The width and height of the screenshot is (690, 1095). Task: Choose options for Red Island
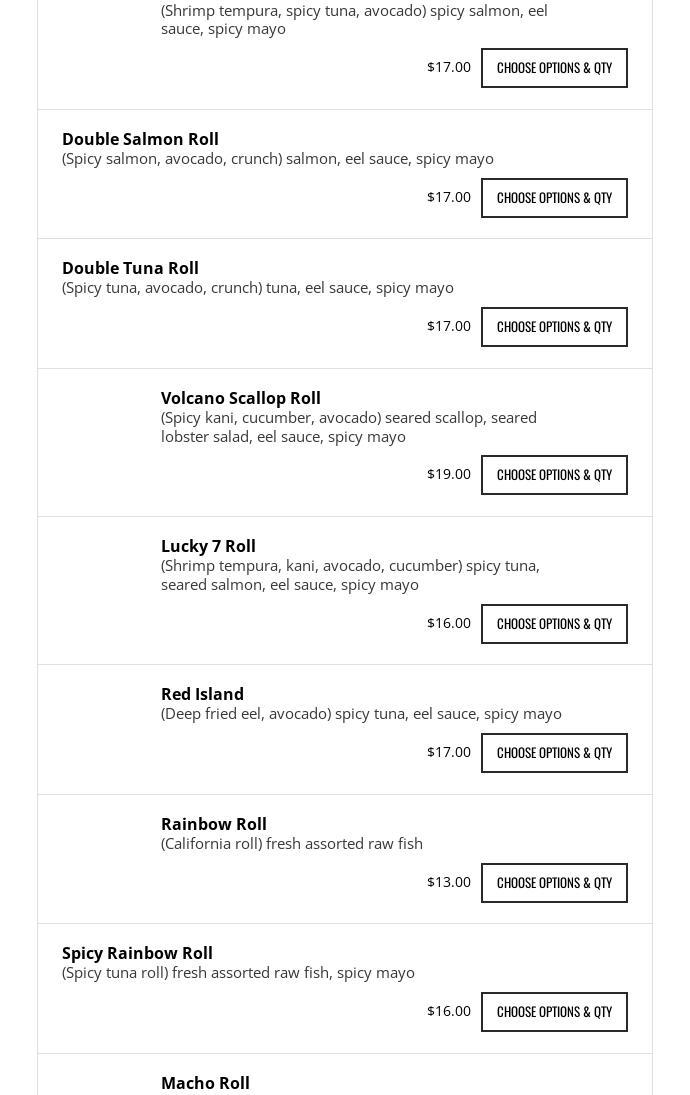554,753
